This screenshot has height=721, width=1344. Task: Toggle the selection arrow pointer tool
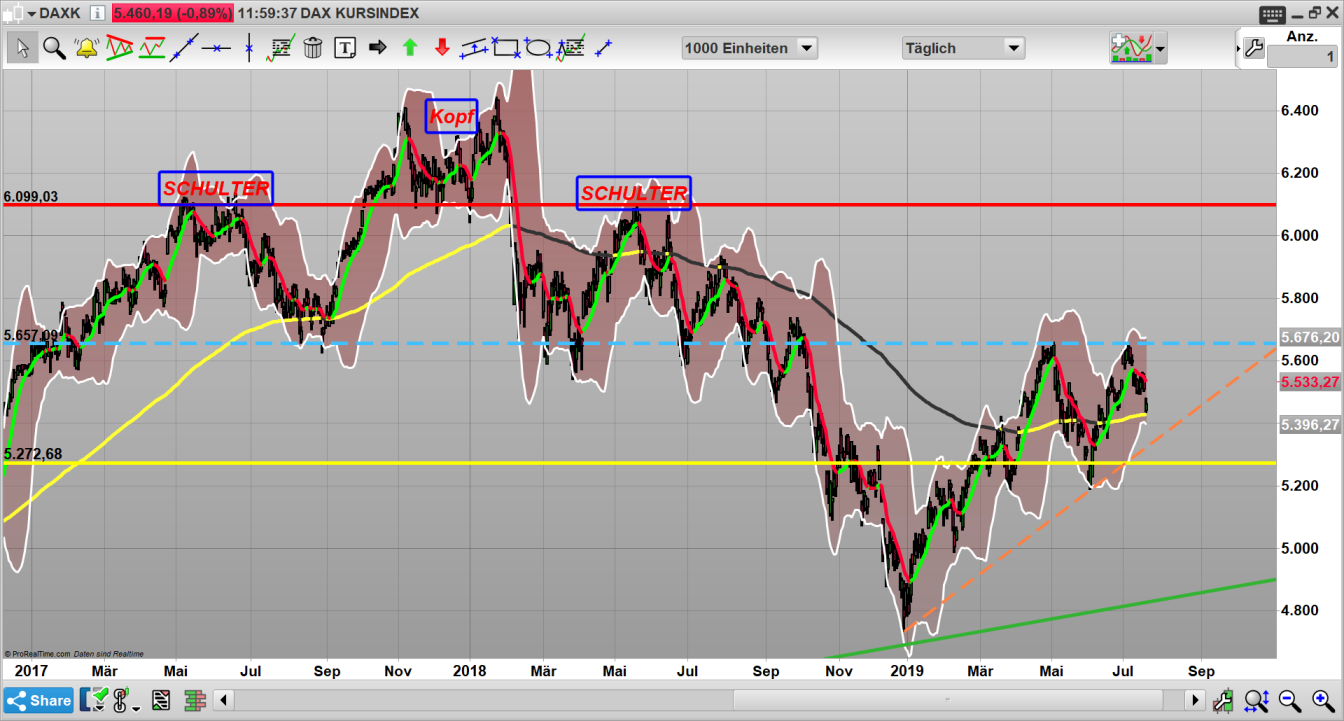22,47
